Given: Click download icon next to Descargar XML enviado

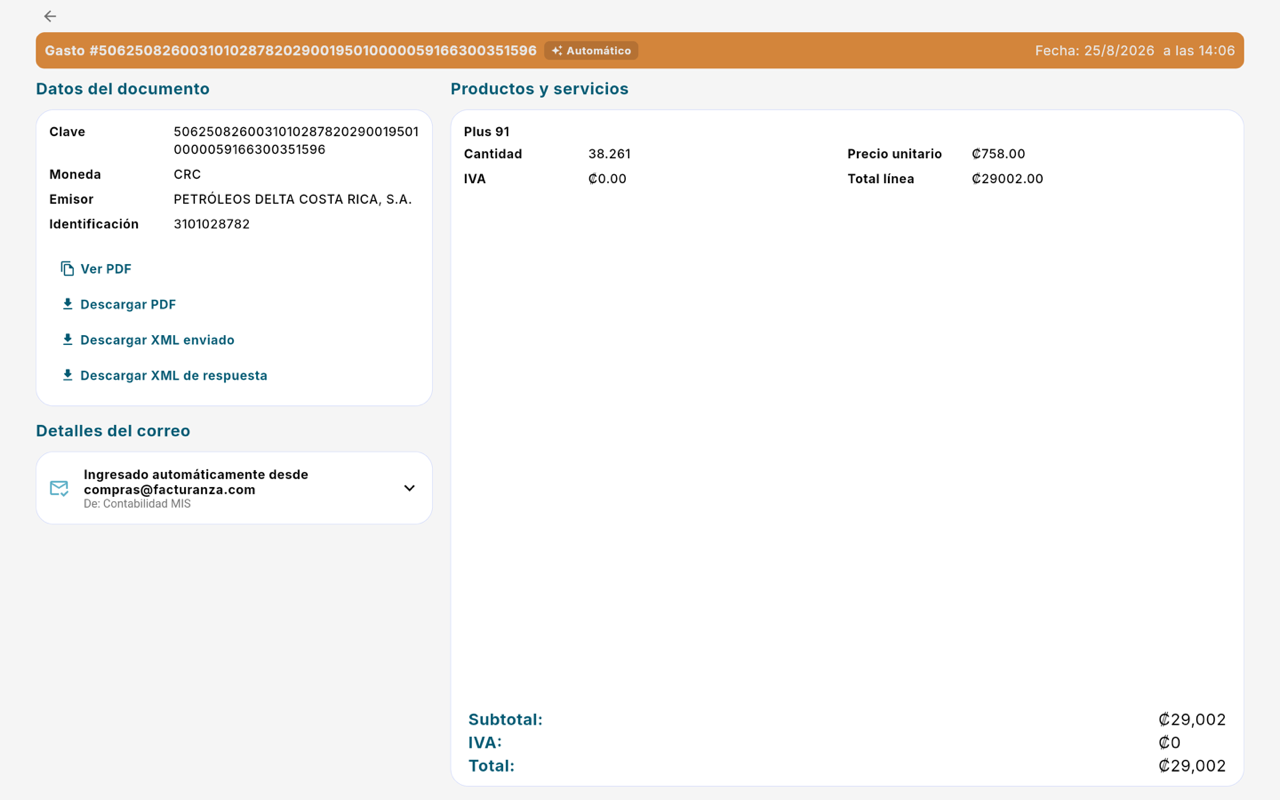Looking at the screenshot, I should (x=67, y=340).
